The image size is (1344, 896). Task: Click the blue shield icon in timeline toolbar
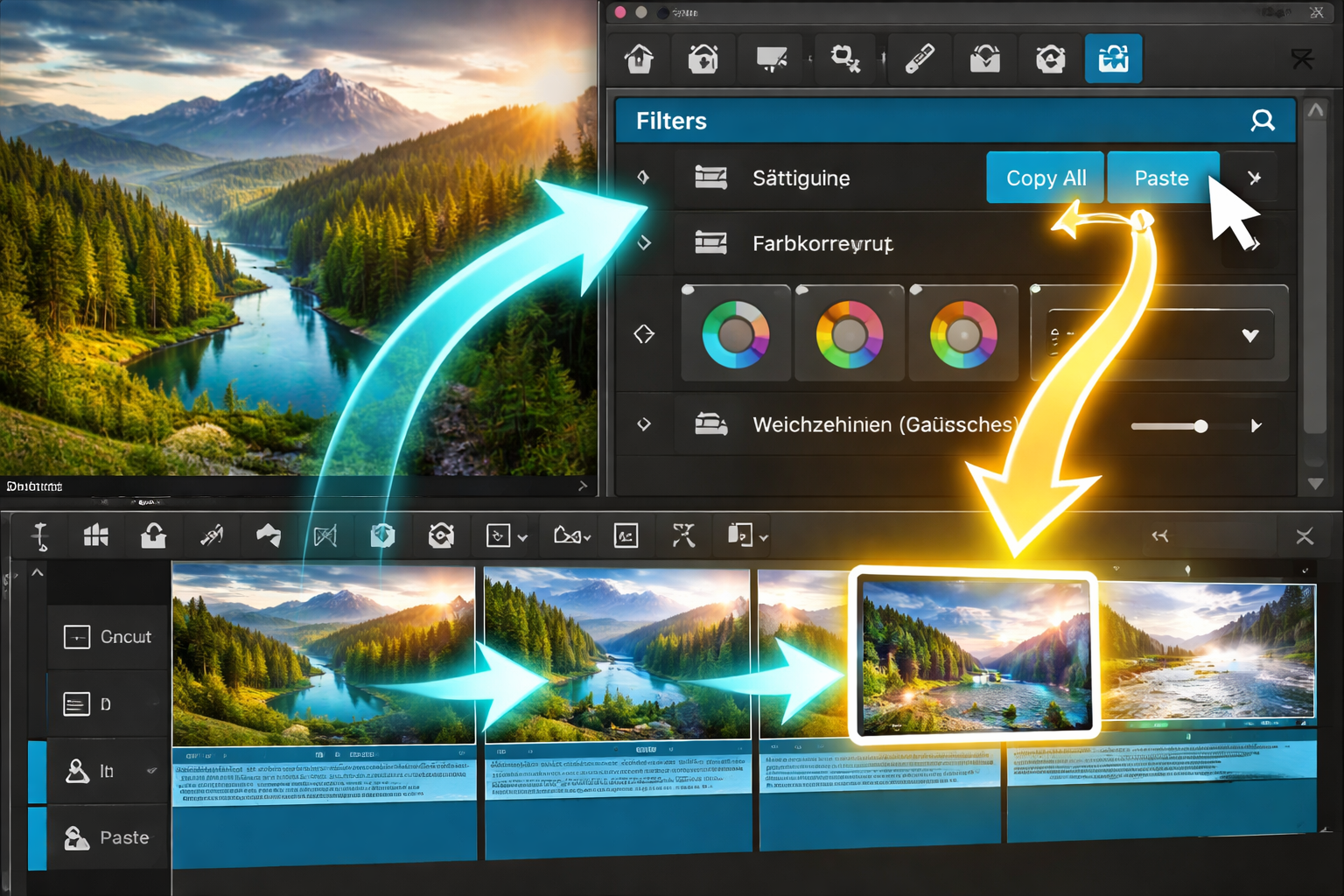click(x=382, y=535)
